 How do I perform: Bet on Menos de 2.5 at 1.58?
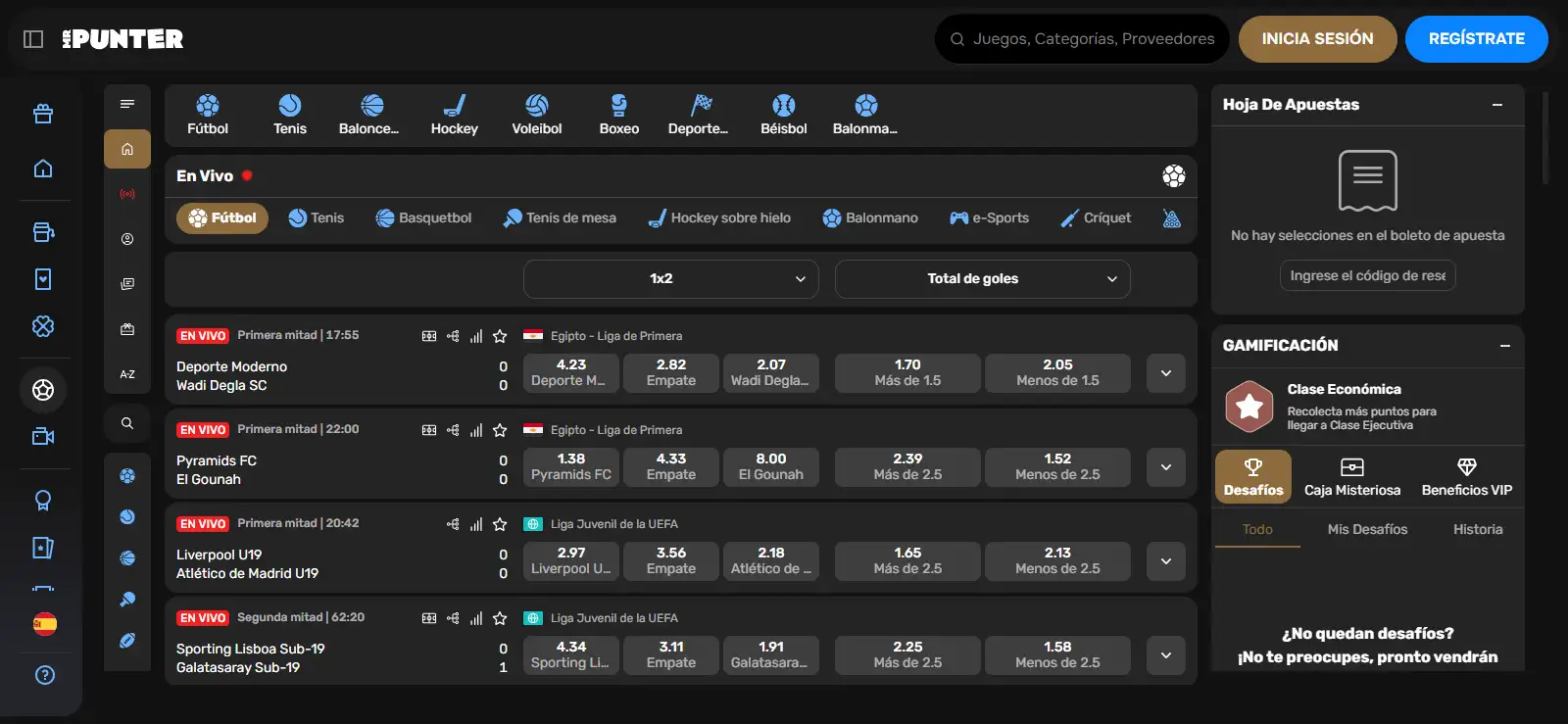coord(1057,655)
